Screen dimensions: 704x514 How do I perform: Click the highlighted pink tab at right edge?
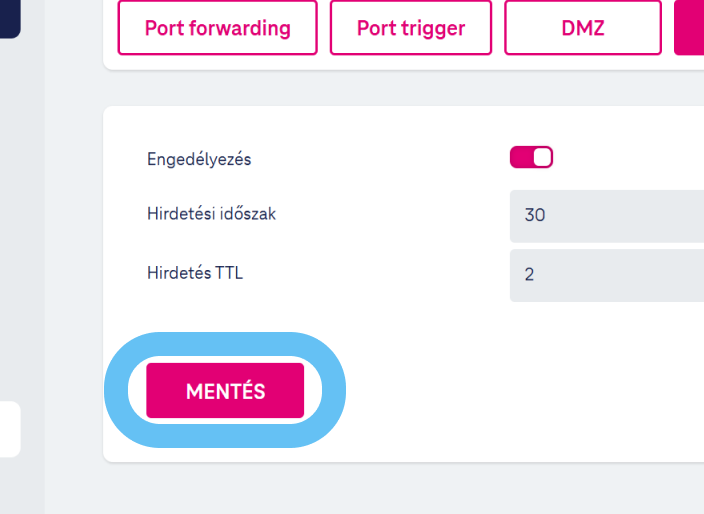pyautogui.click(x=690, y=27)
